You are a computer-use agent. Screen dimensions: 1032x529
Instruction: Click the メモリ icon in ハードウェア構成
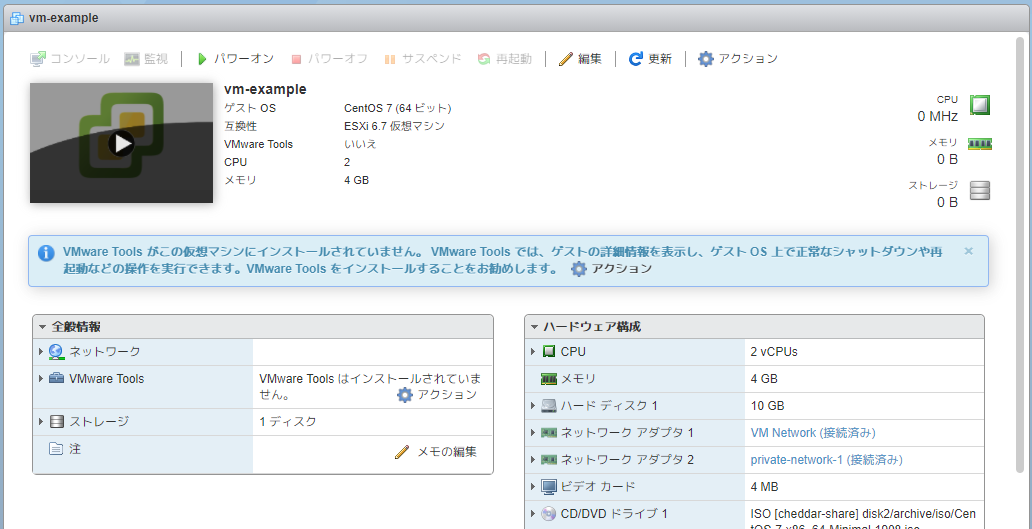549,378
